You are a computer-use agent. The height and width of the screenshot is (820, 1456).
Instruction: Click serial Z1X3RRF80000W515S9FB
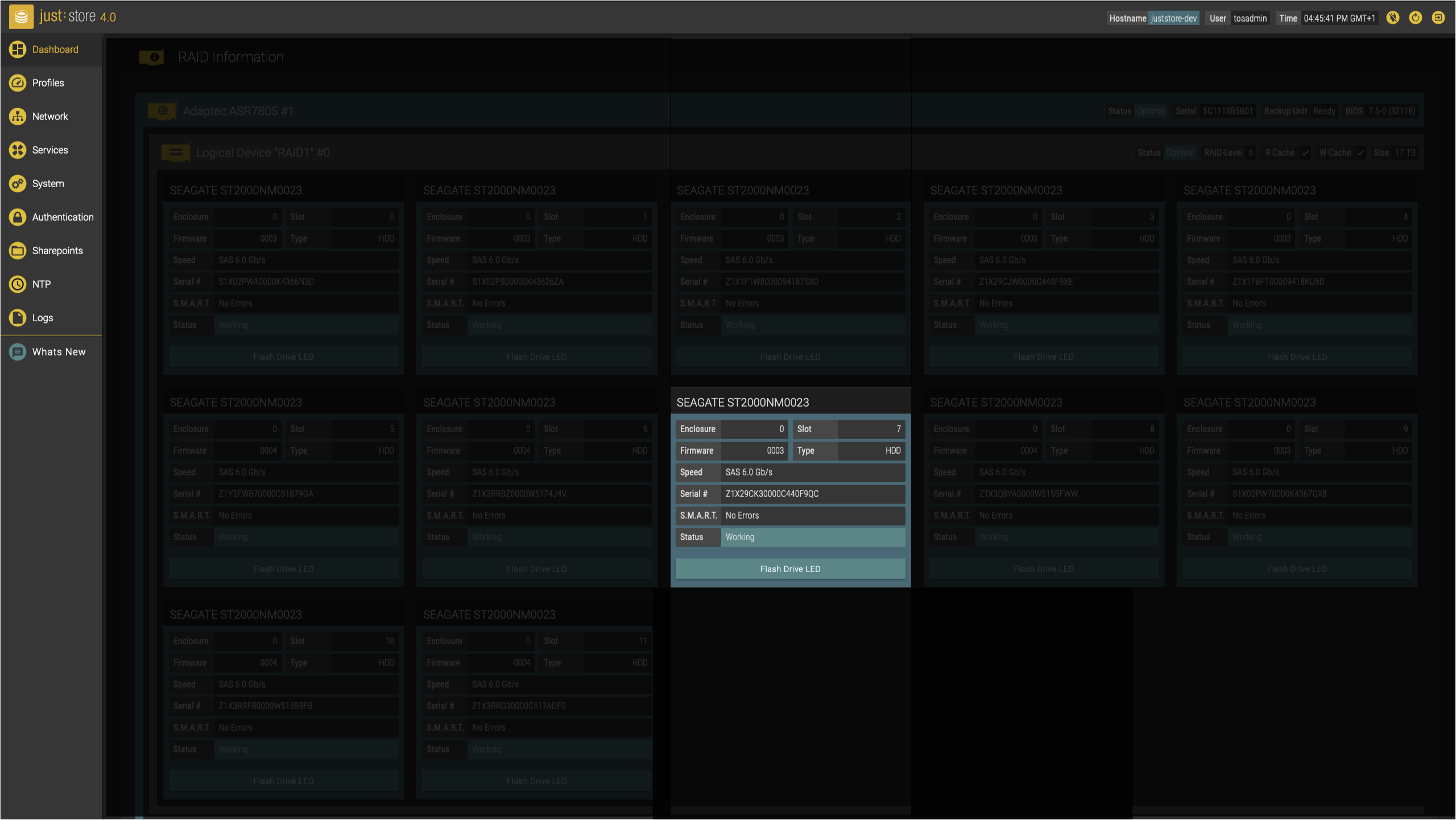[265, 706]
